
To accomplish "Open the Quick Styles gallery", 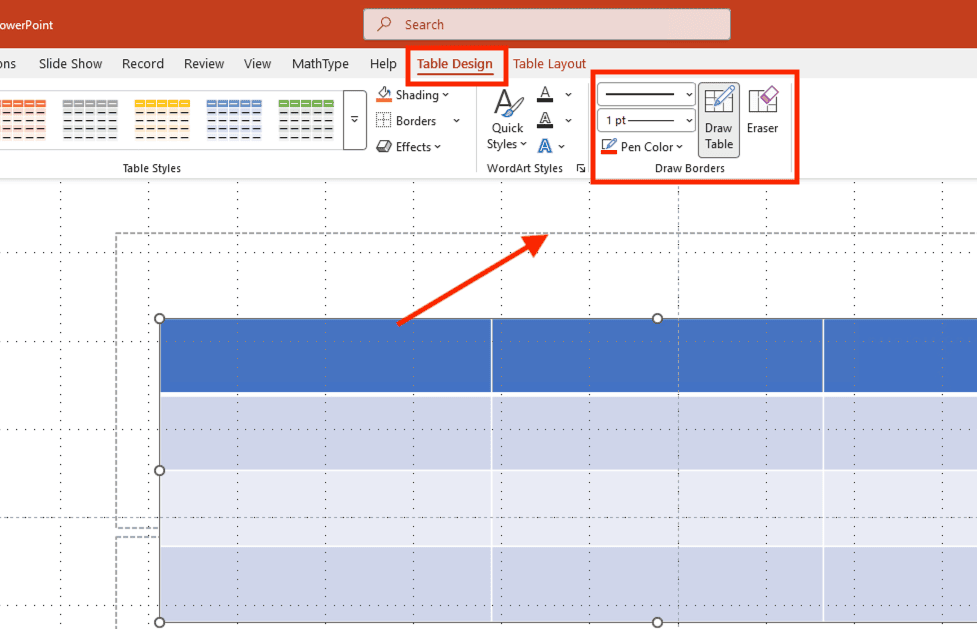I will (507, 120).
